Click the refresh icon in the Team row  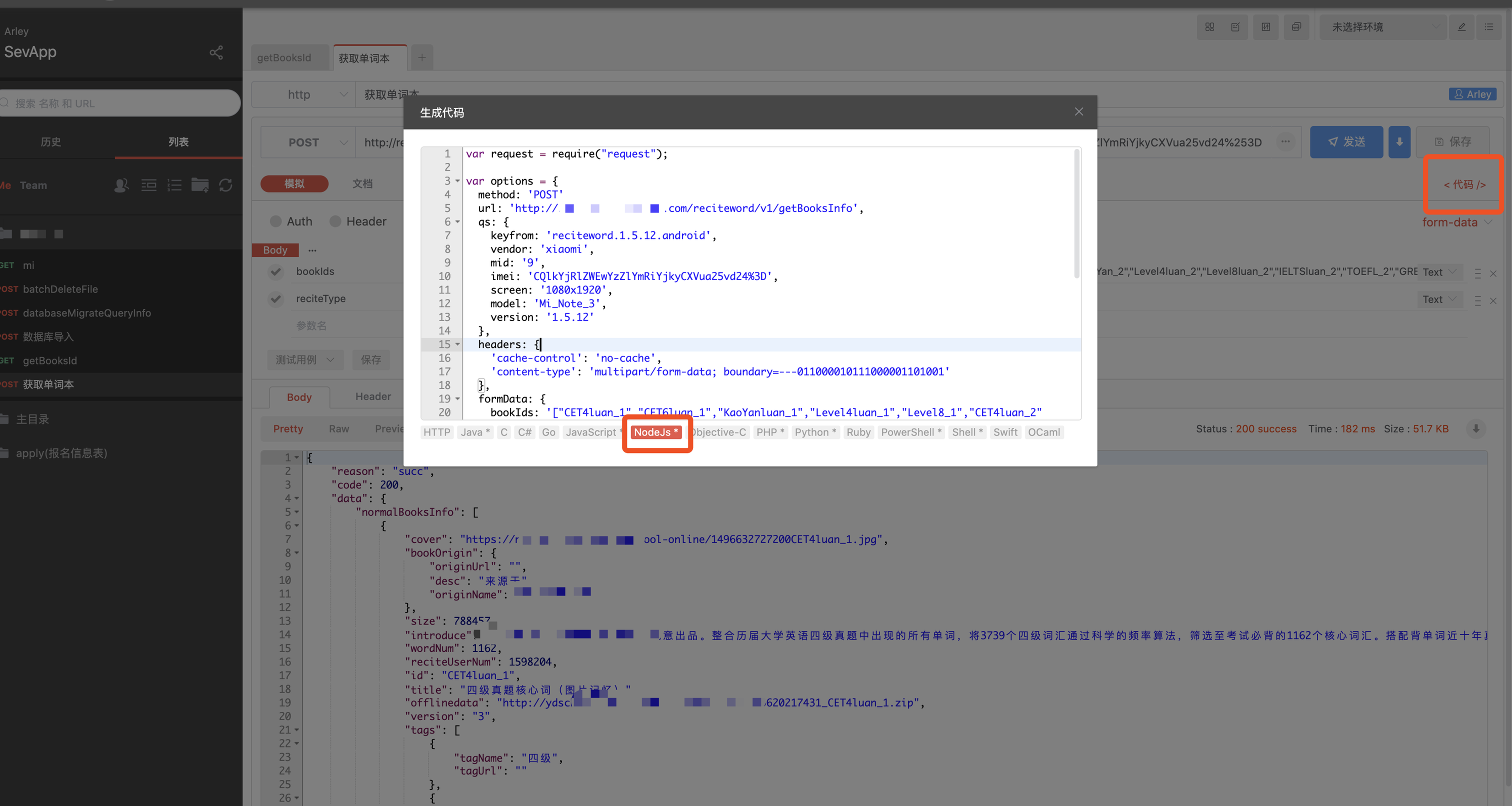225,185
